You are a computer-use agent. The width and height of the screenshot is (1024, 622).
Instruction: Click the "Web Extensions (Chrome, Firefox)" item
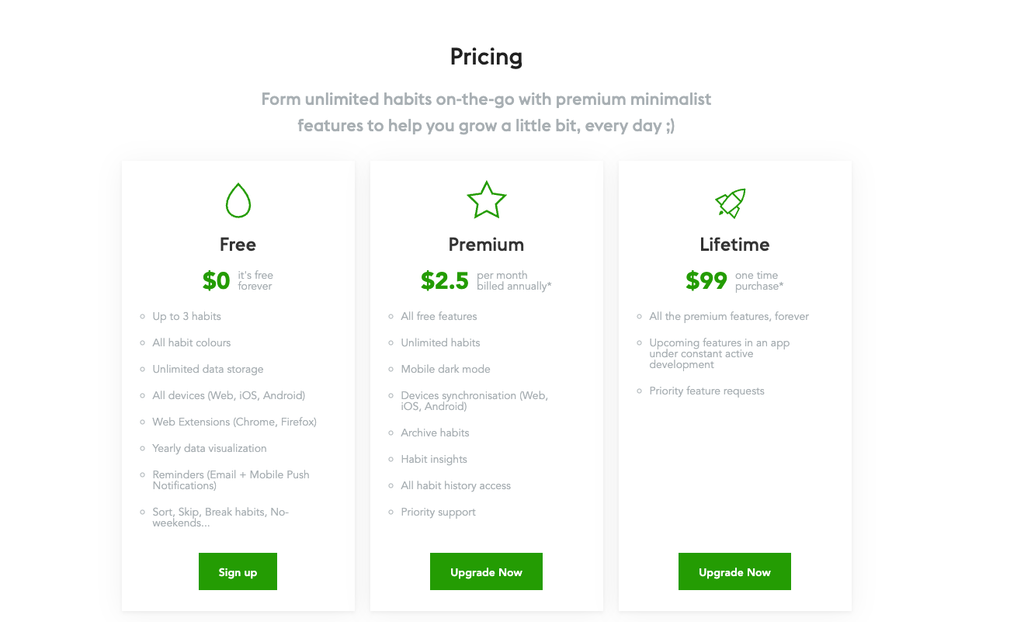(234, 422)
